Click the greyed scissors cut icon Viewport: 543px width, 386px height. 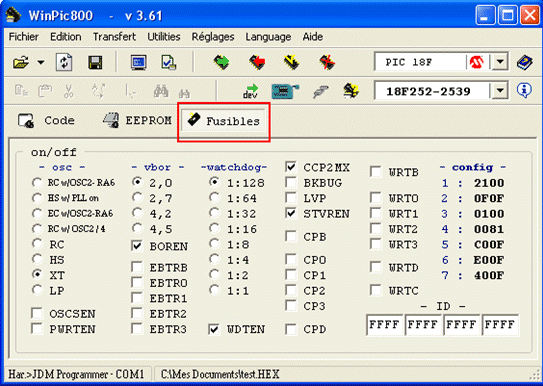[x=69, y=91]
